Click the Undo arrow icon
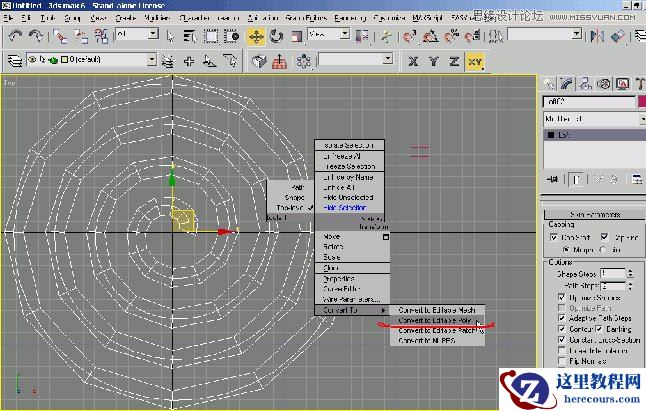 16,35
